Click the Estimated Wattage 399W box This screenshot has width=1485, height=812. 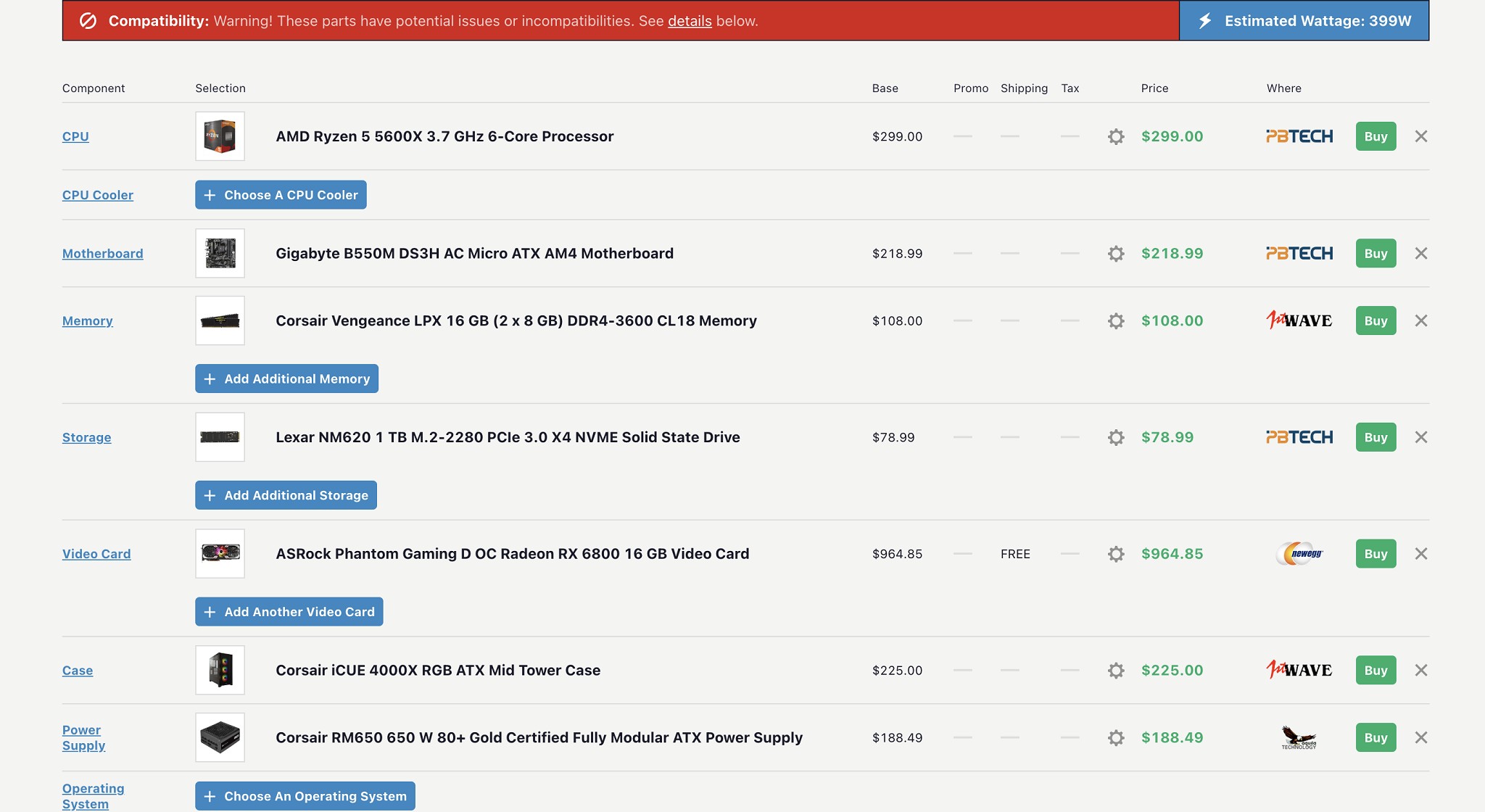tap(1304, 20)
